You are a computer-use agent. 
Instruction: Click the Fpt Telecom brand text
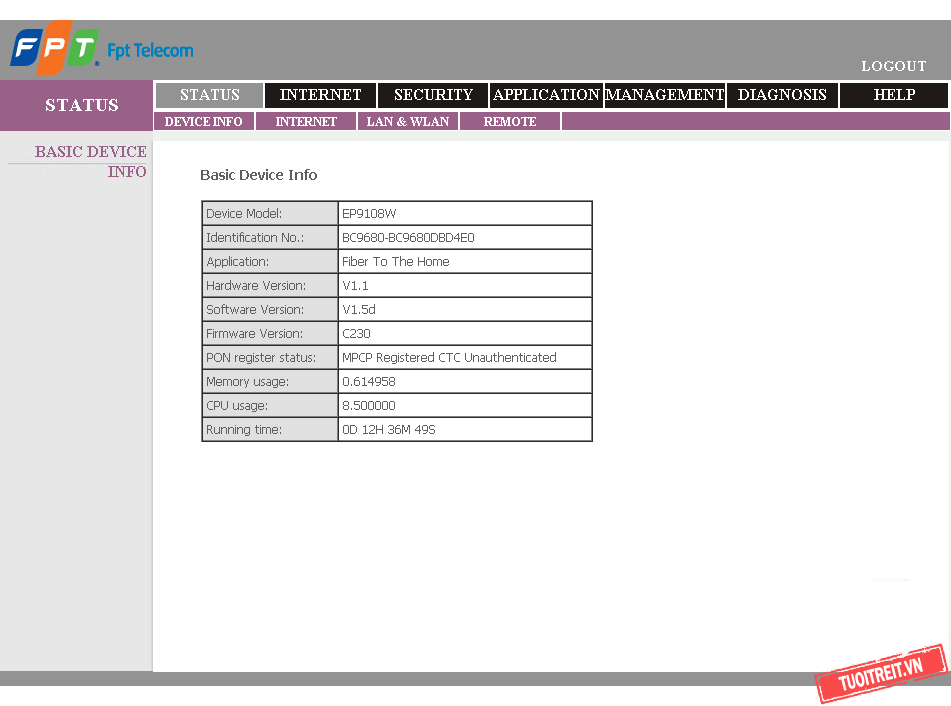click(150, 50)
